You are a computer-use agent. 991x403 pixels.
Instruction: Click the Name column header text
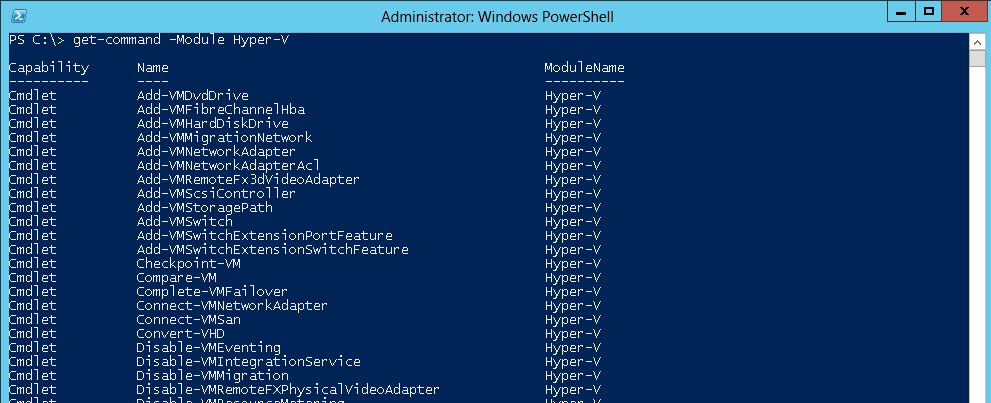[x=152, y=68]
